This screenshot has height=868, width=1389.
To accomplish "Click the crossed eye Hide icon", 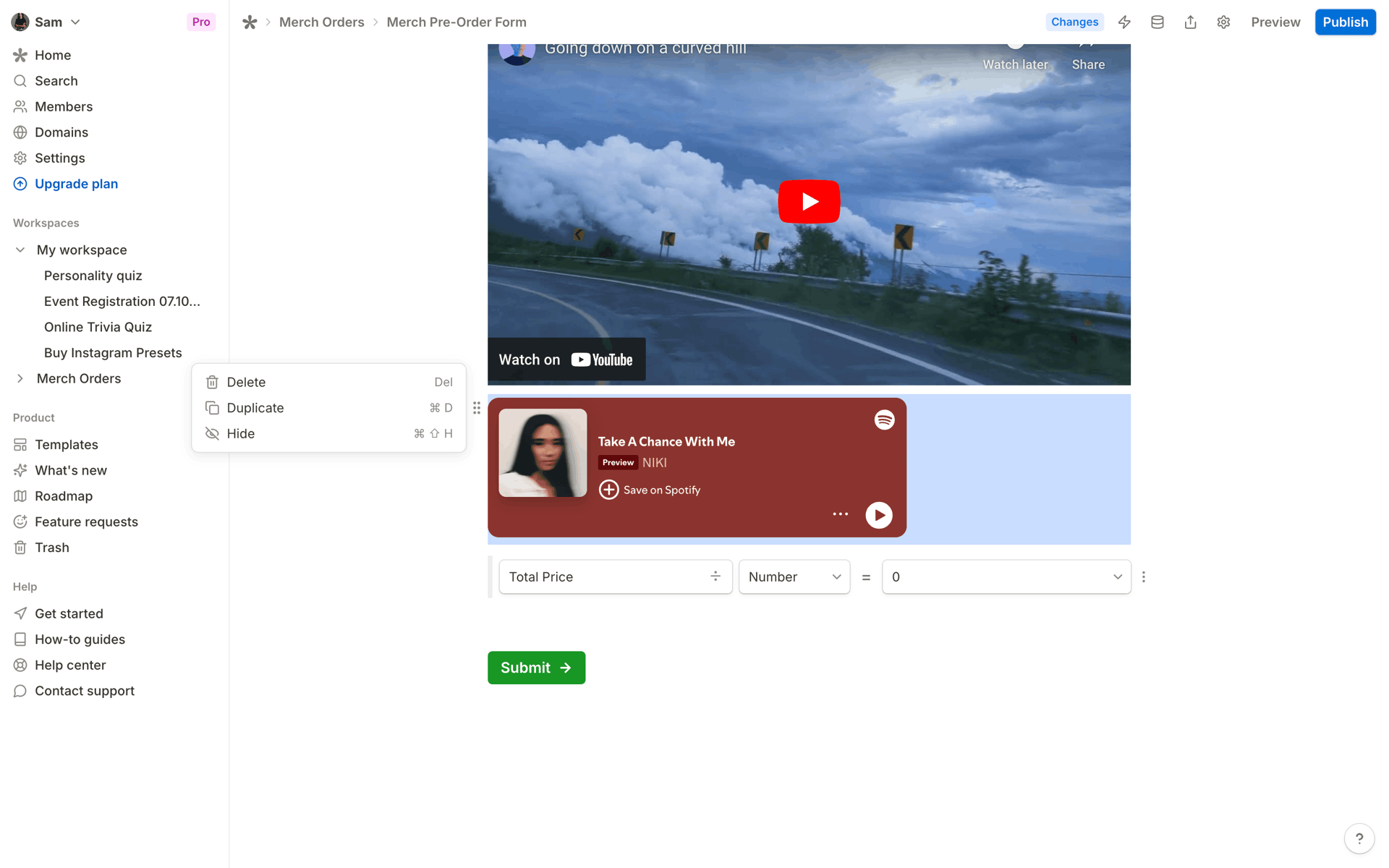I will [212, 433].
